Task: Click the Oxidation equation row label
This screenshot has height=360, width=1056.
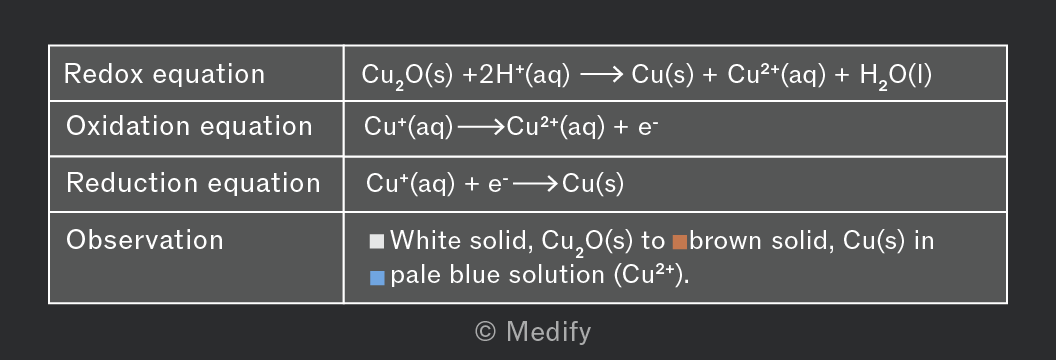Action: click(189, 127)
